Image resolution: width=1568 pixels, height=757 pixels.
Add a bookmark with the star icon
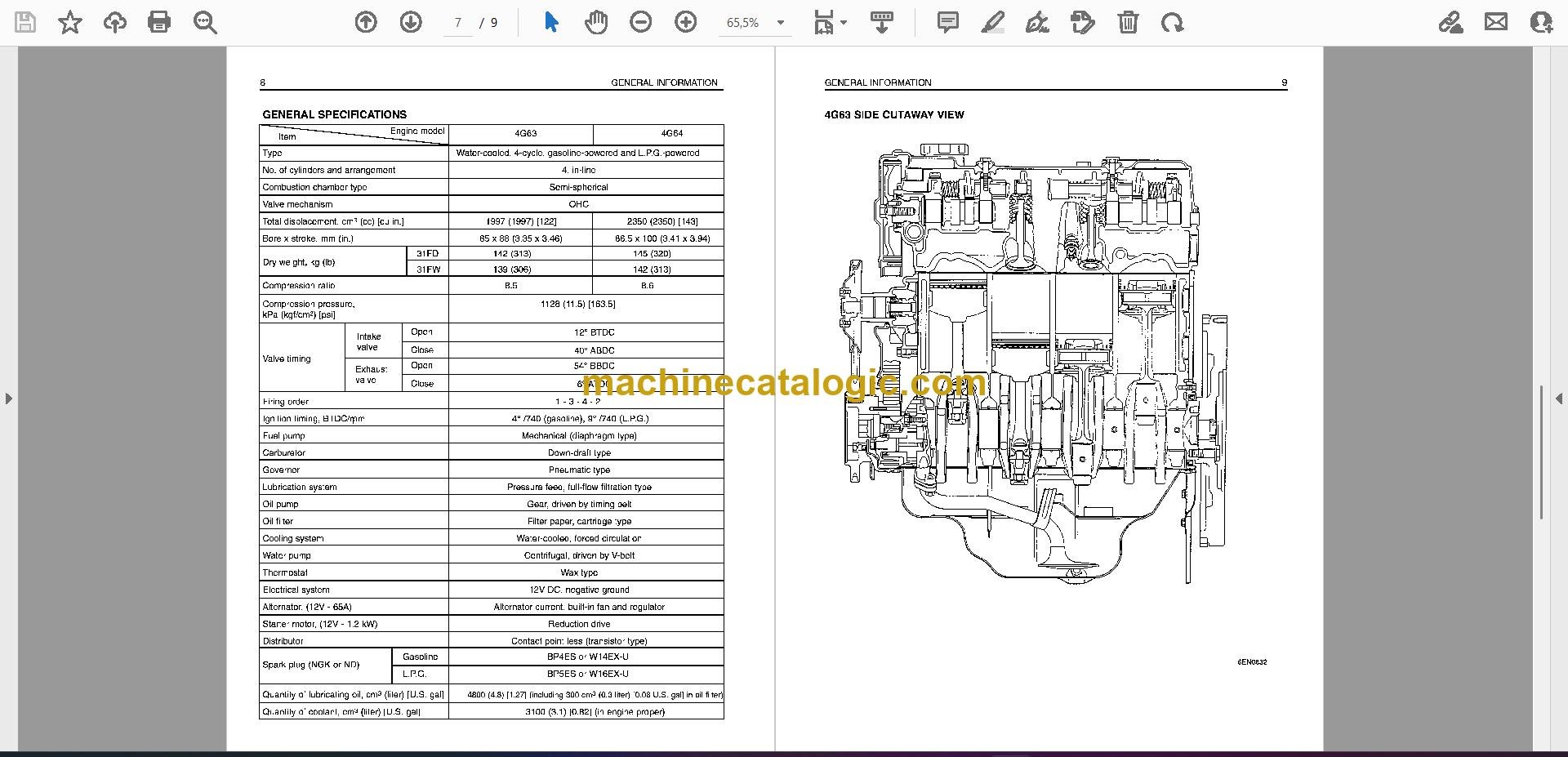[70, 23]
